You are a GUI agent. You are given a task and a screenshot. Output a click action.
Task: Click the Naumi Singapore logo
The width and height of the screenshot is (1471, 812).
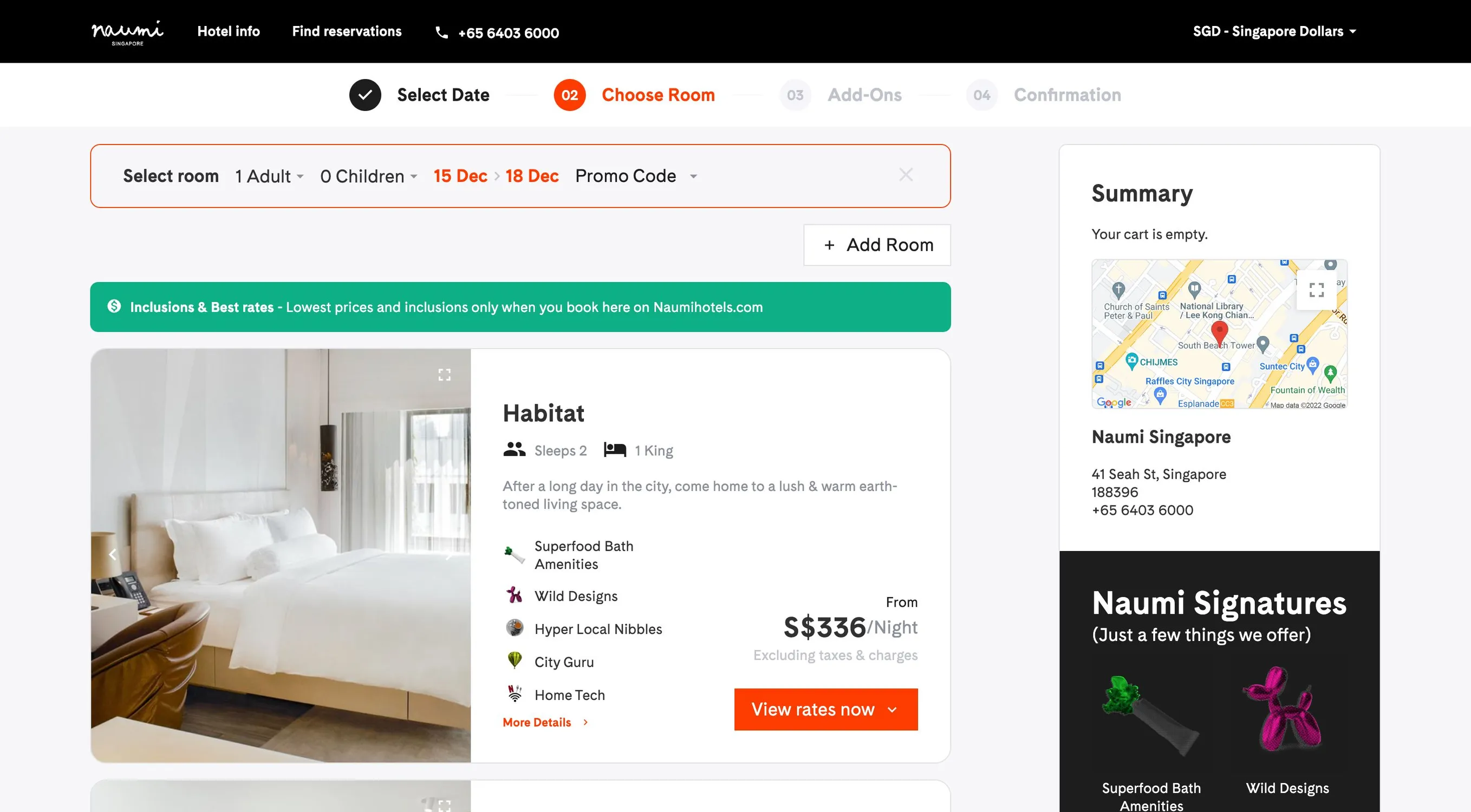[126, 31]
